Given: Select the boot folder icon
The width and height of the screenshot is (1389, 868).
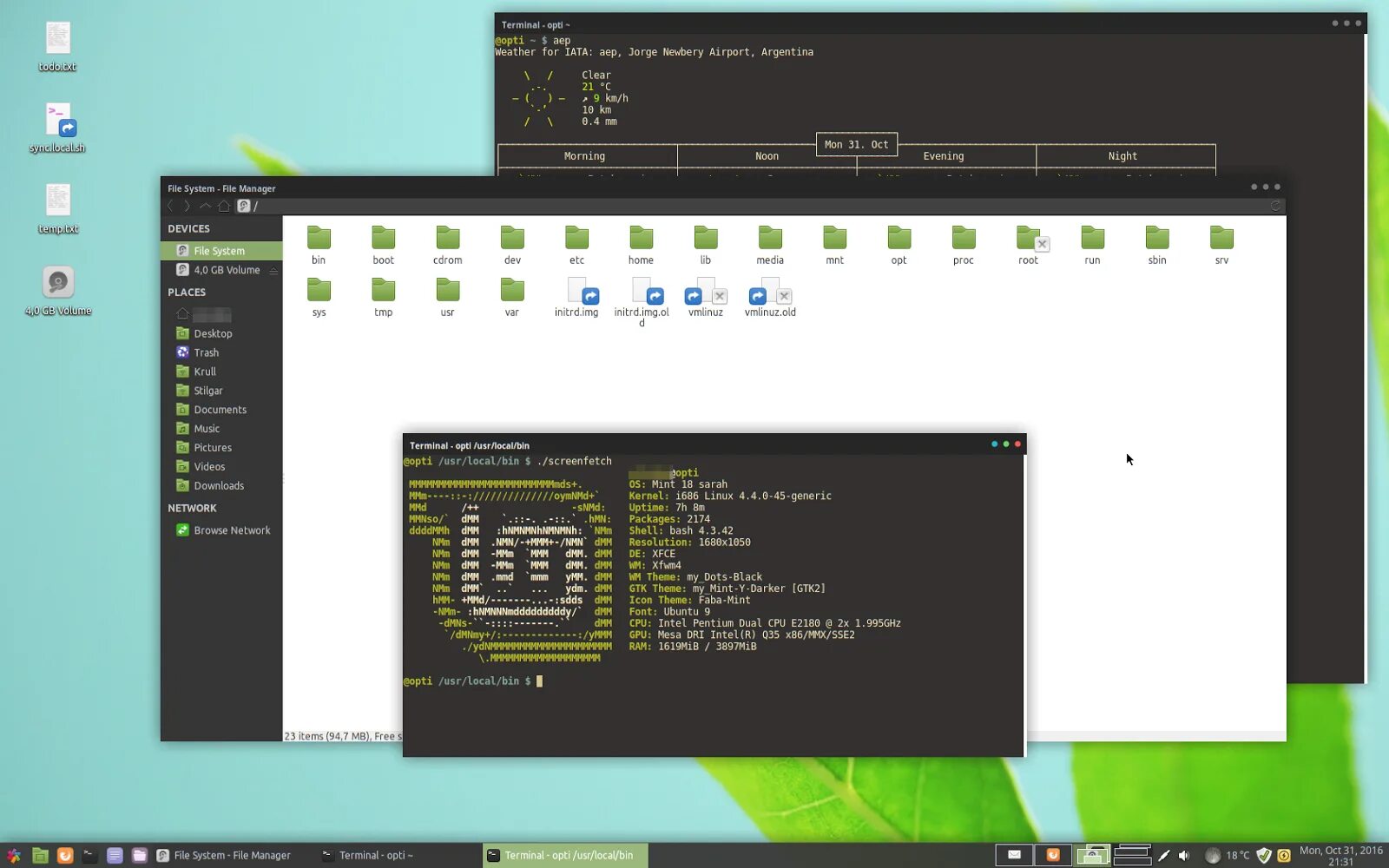Looking at the screenshot, I should pos(383,238).
